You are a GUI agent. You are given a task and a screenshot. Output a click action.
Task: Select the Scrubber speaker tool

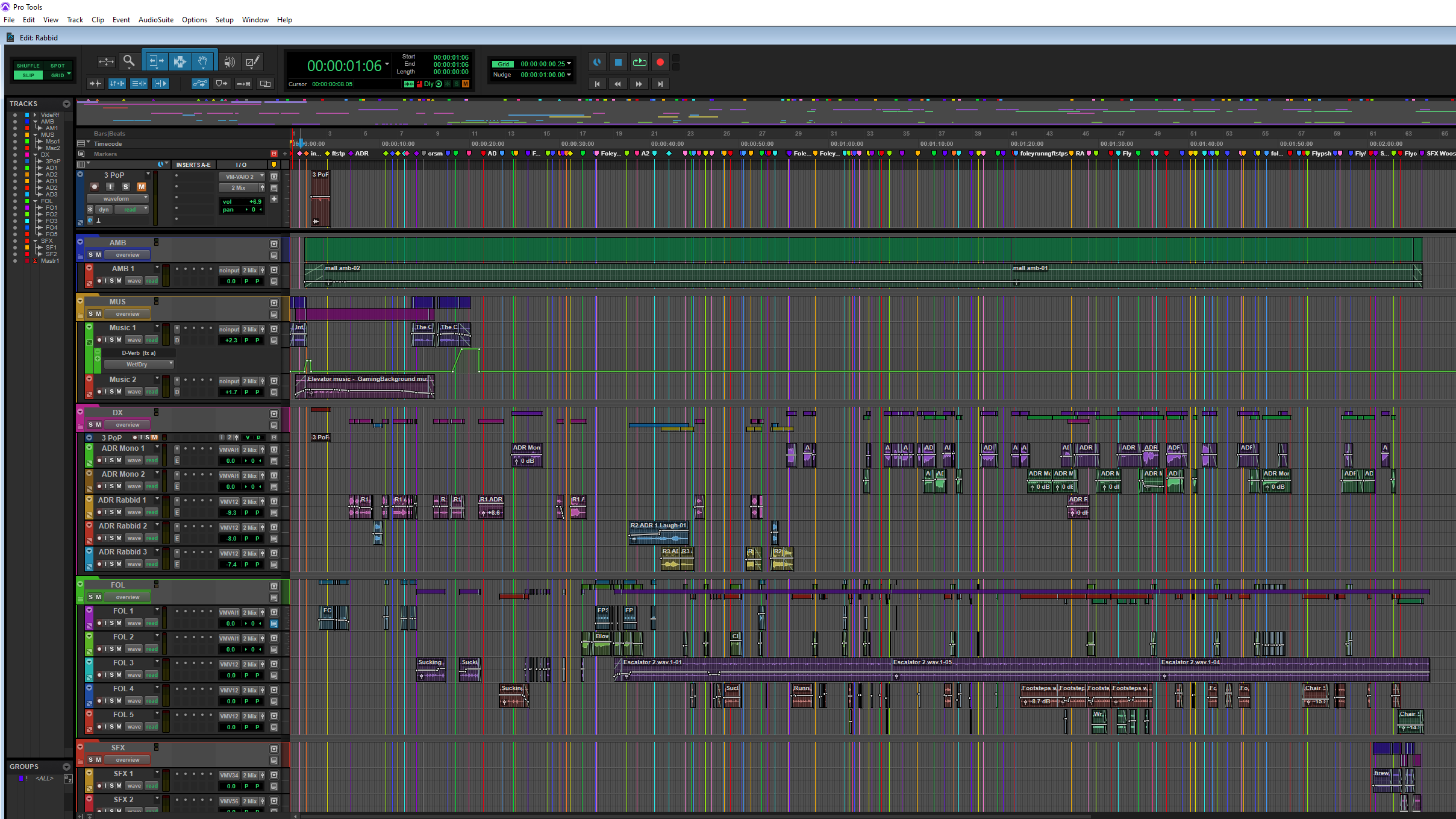pos(229,61)
